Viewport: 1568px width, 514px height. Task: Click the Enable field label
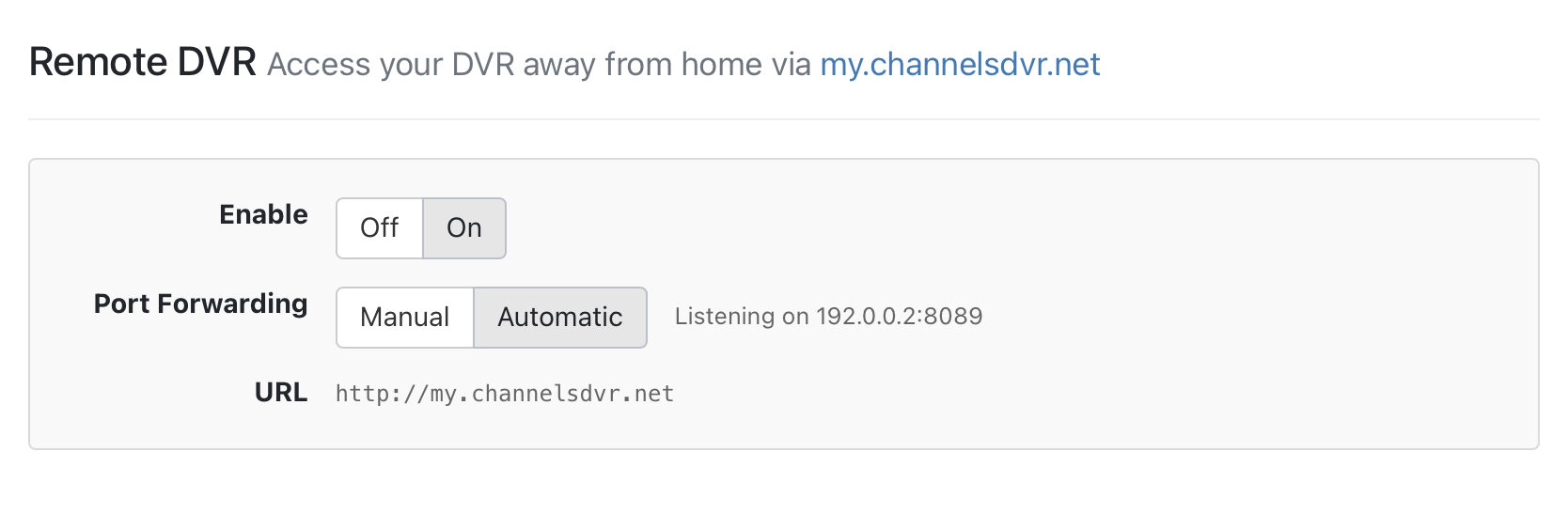point(263,215)
